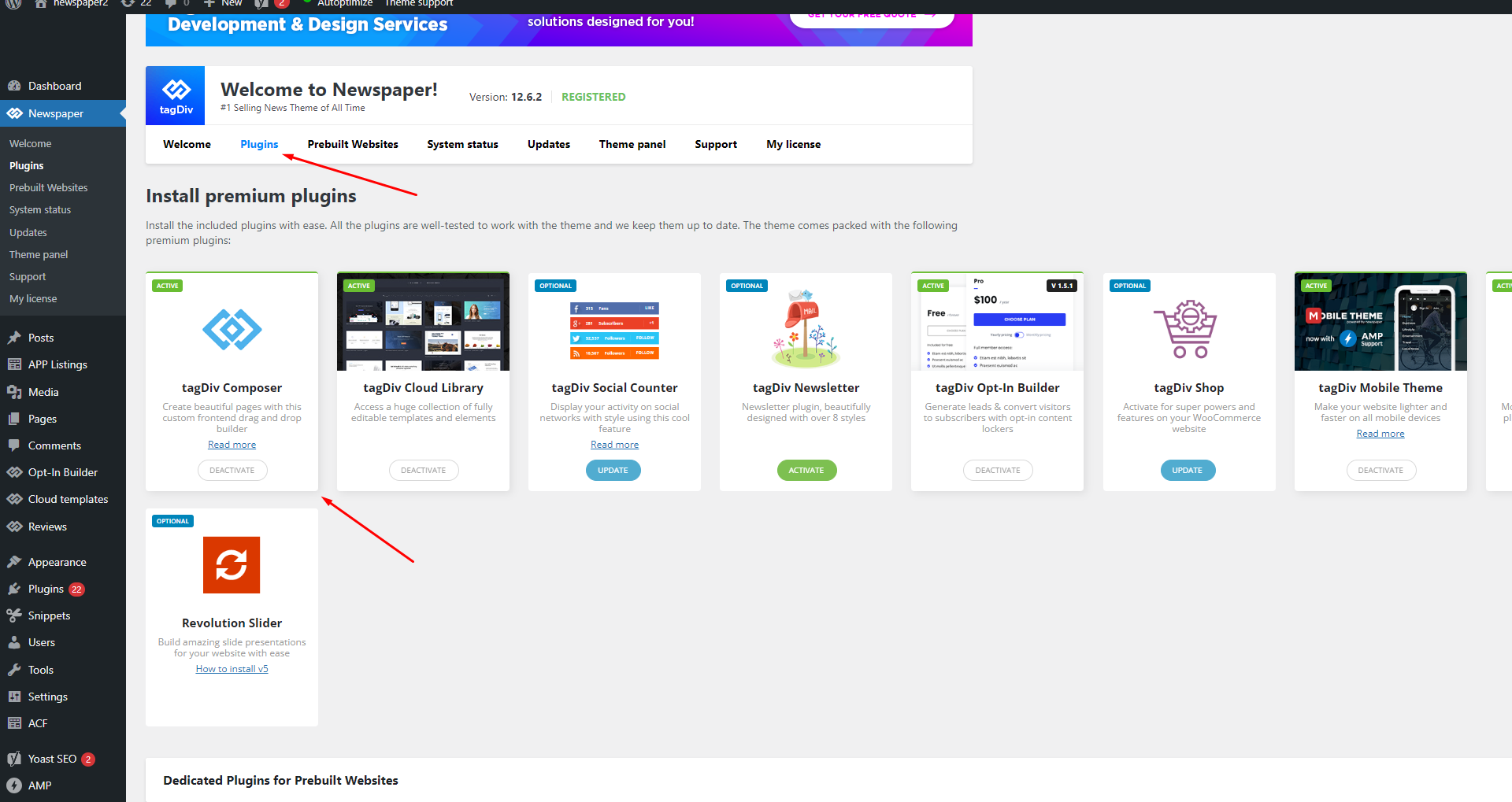The image size is (1512, 802).
Task: Click the Posts pushpin icon
Action: click(14, 338)
